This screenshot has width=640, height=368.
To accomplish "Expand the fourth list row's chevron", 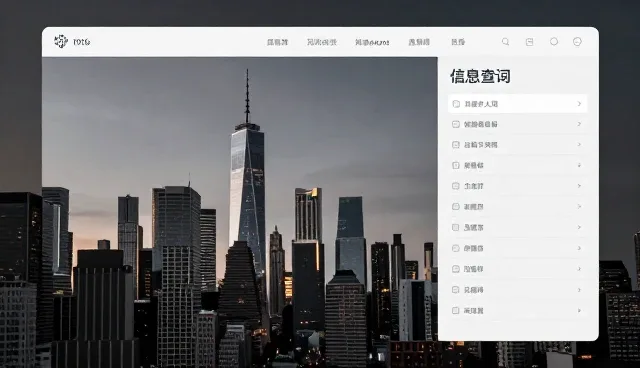I will tap(579, 165).
